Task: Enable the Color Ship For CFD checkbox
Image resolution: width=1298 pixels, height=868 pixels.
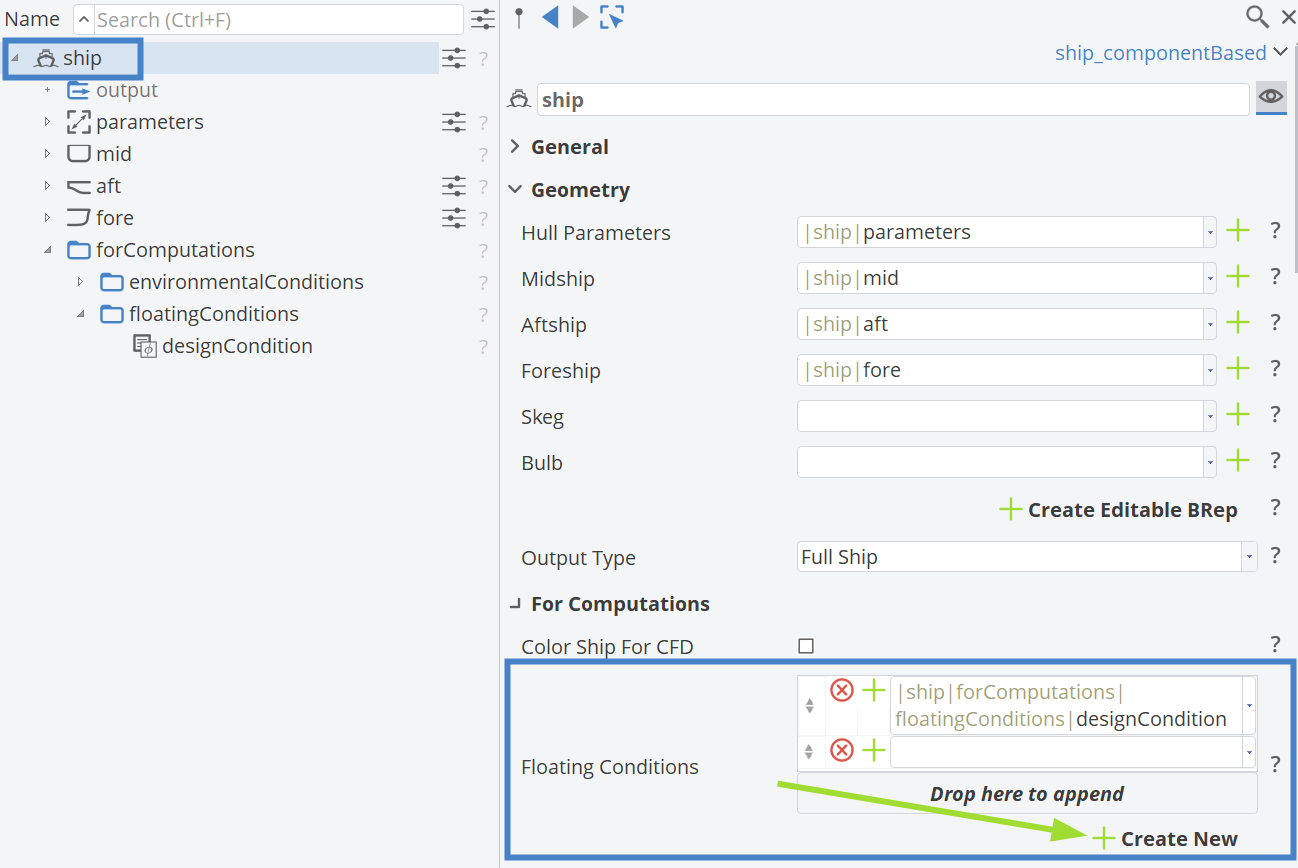Action: tap(806, 646)
